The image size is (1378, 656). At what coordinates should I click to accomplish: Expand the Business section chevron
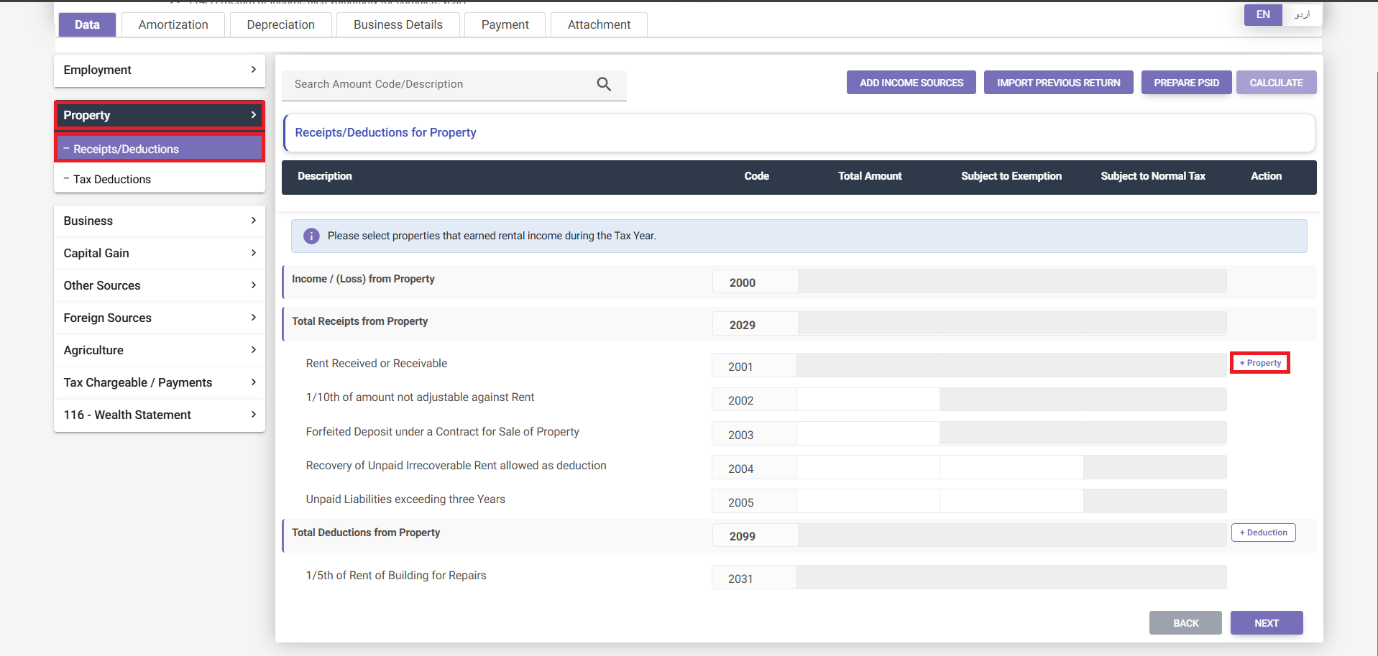tap(253, 221)
